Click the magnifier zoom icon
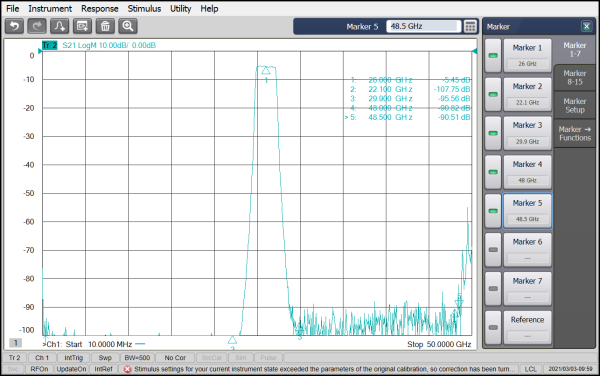The width and height of the screenshot is (600, 376). point(128,26)
